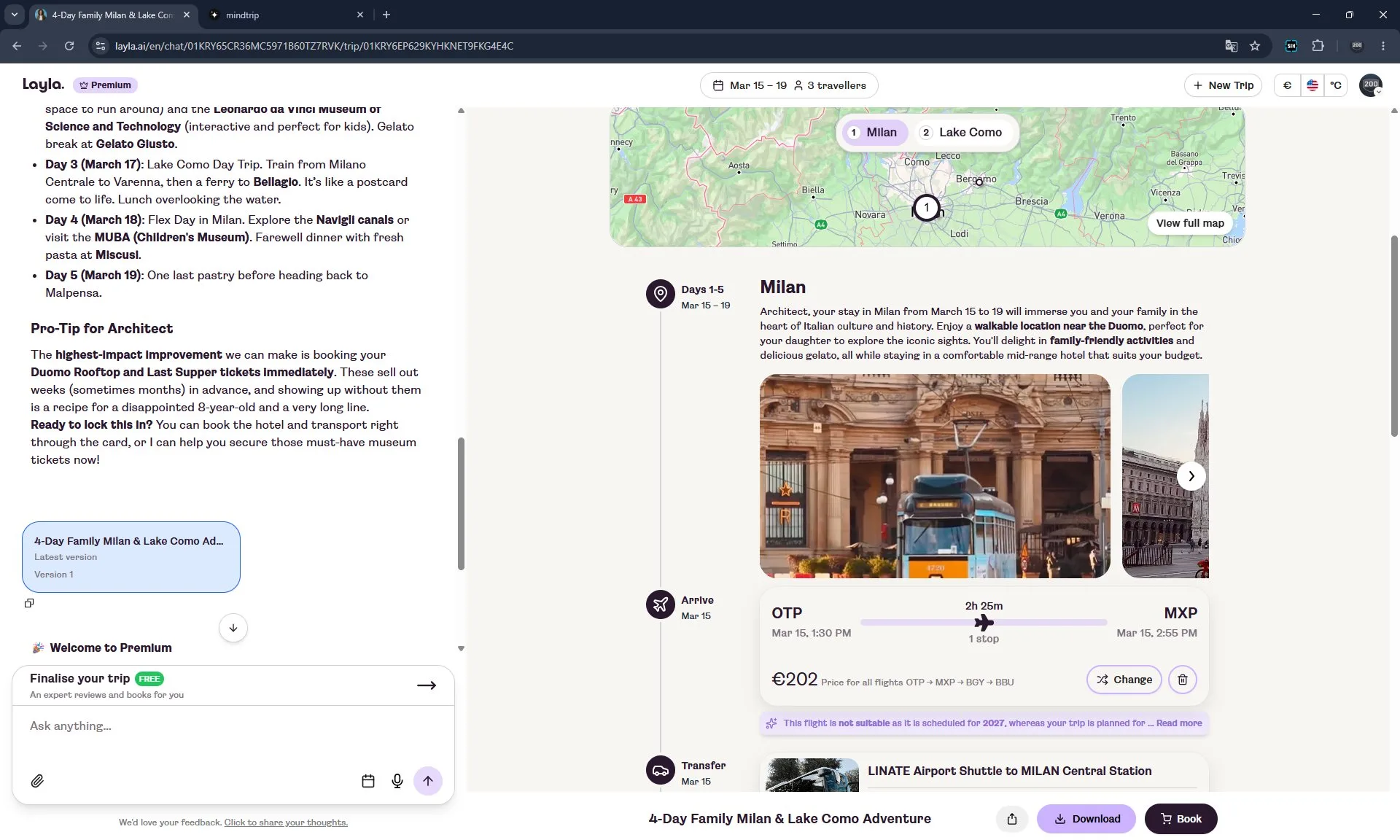Click the itinerary panel scrollbar
The image size is (1400, 840).
pyautogui.click(x=1394, y=335)
